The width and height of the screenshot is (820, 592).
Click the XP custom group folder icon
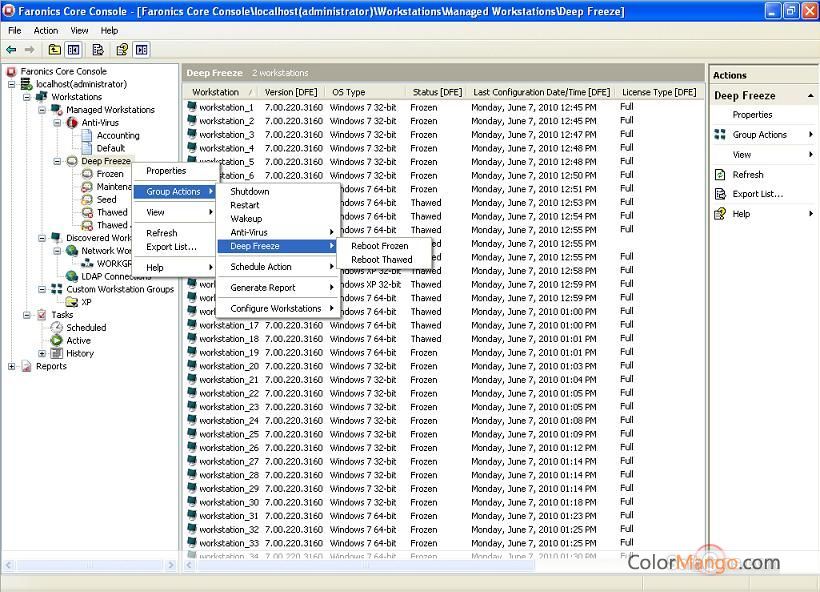click(72, 302)
